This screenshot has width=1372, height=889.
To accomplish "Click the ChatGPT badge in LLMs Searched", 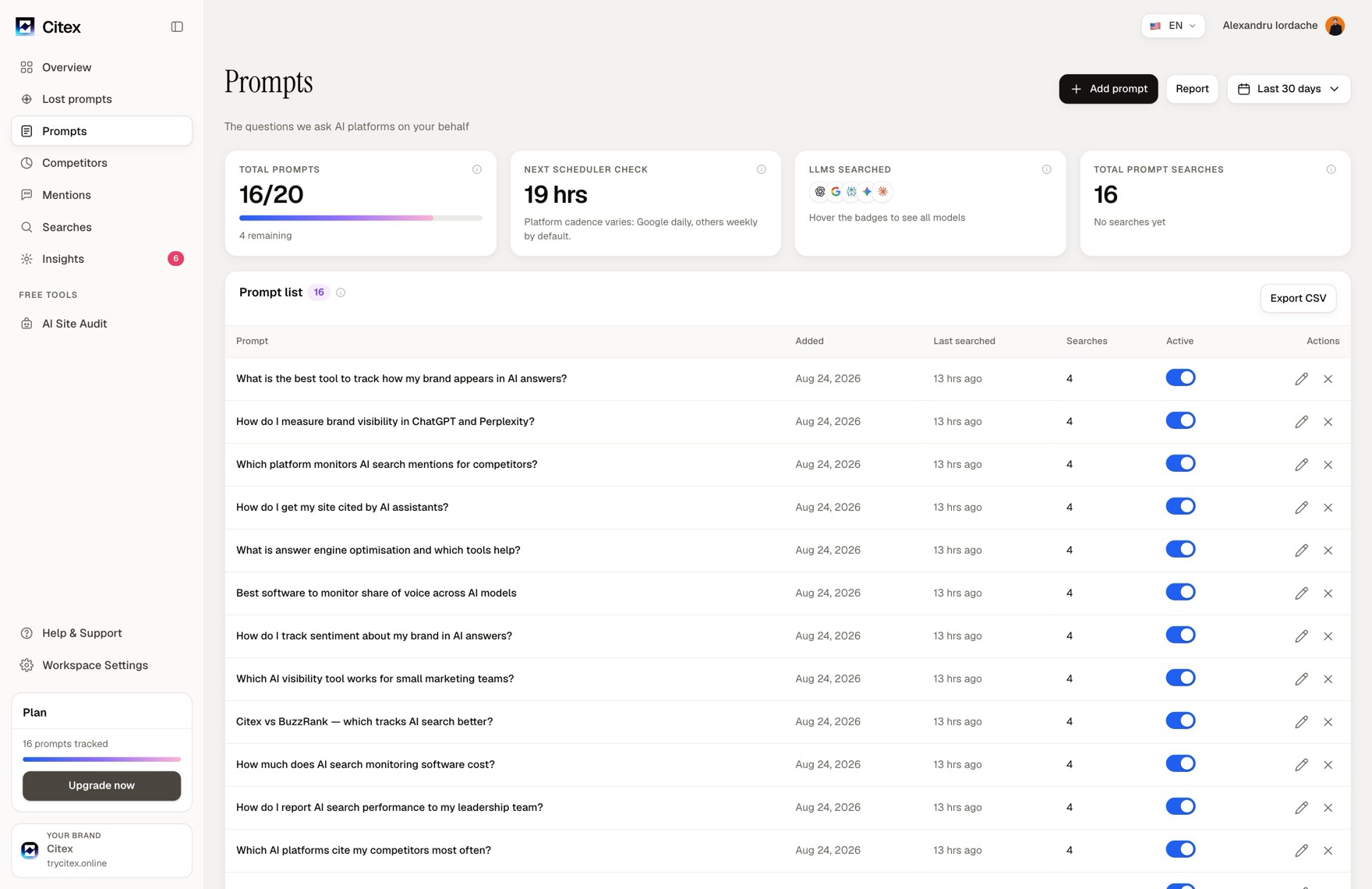I will [819, 192].
